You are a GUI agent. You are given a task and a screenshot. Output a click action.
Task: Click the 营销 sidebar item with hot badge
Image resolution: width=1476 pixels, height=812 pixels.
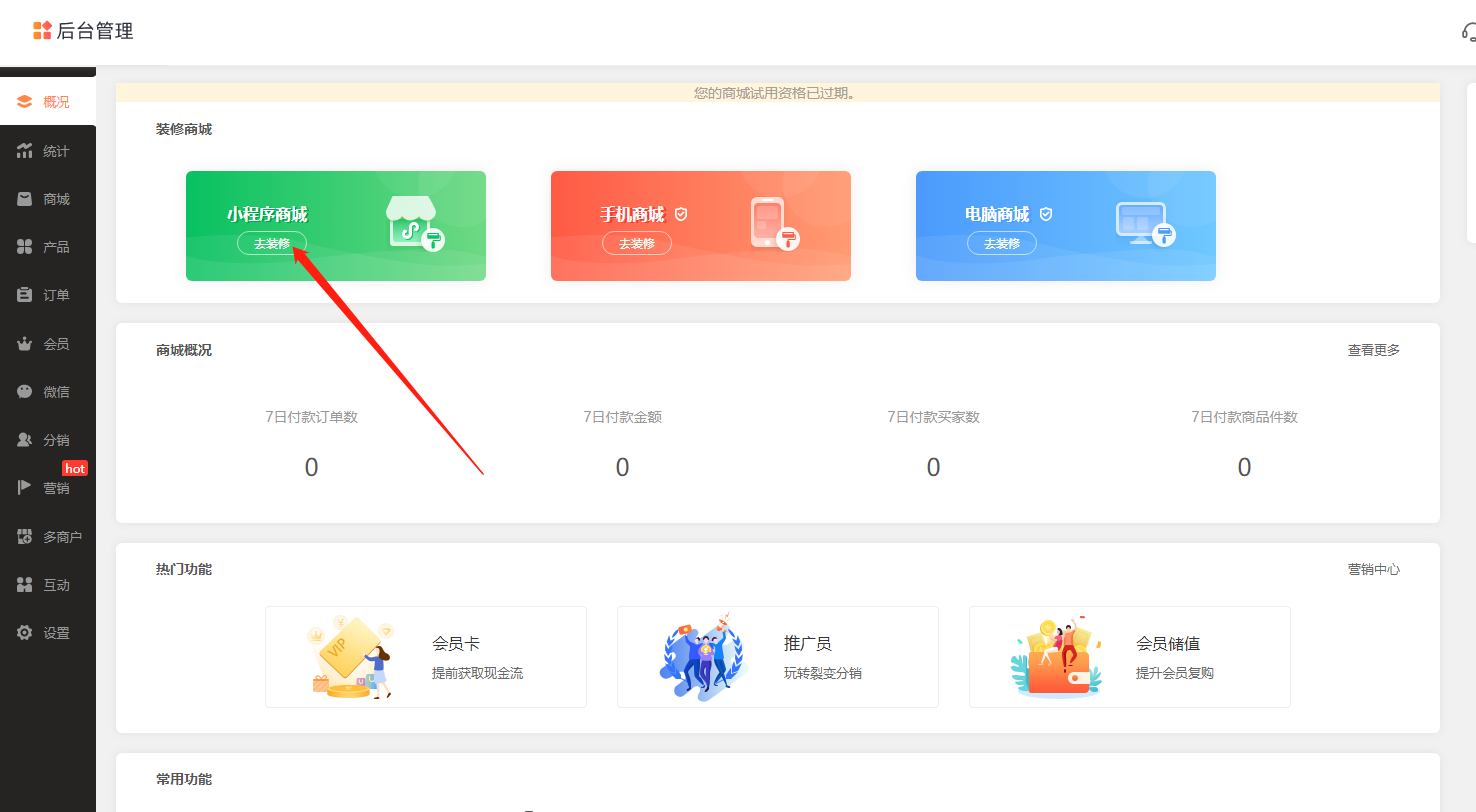(47, 487)
